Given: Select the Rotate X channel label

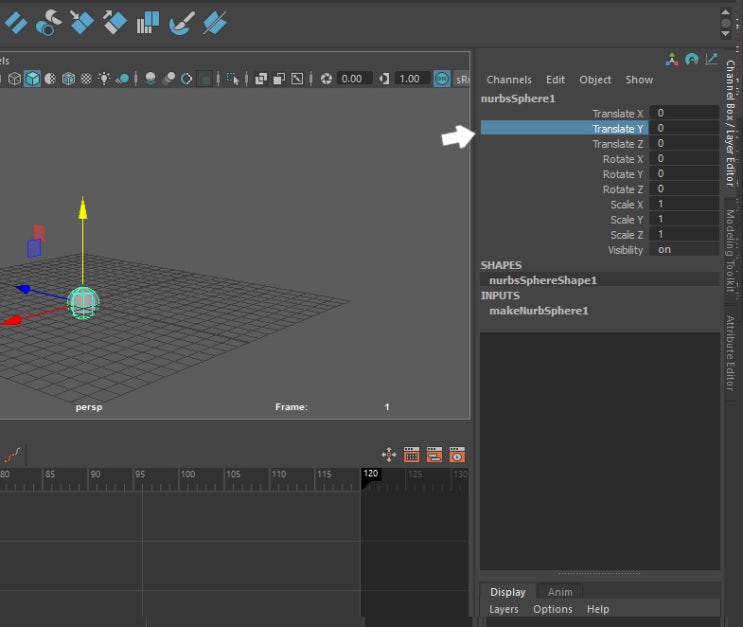Looking at the screenshot, I should (623, 159).
